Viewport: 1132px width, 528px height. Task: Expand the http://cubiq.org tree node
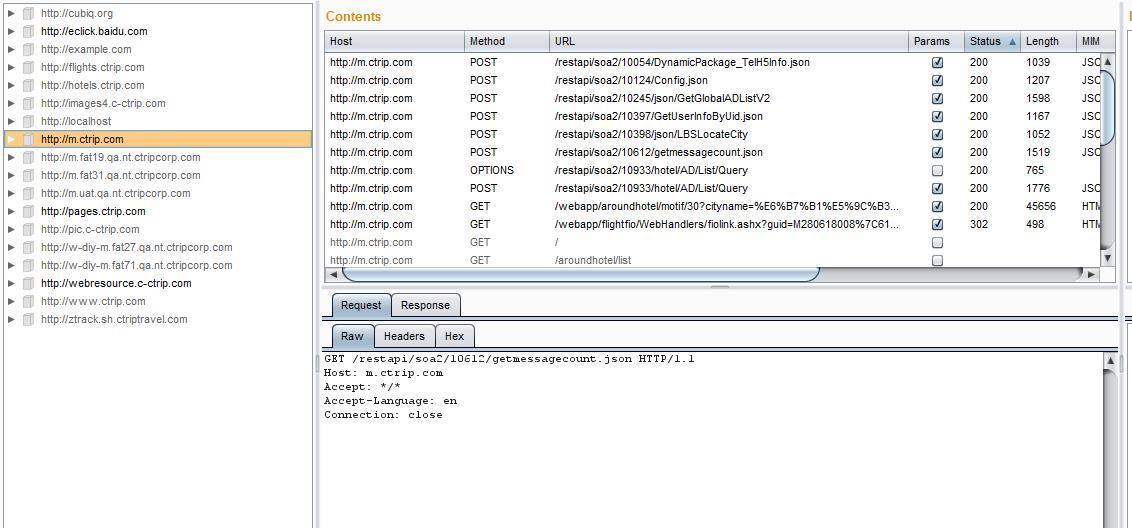(x=11, y=13)
